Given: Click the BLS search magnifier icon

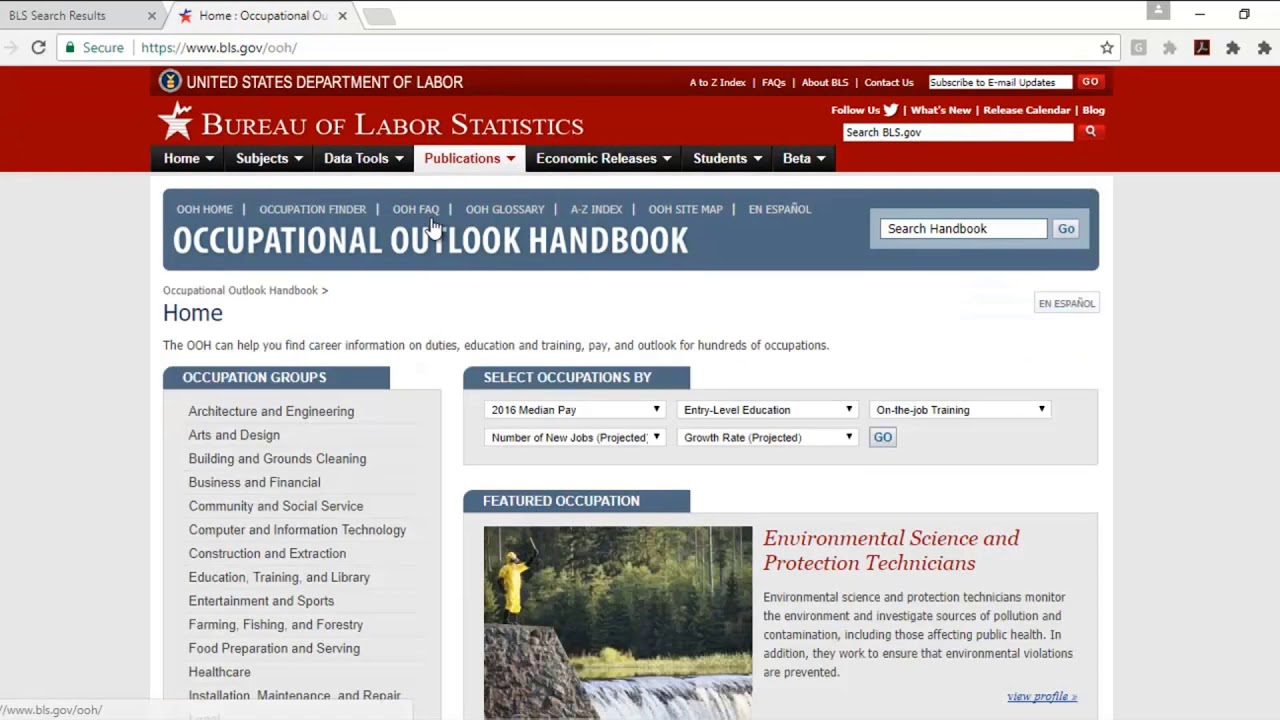Looking at the screenshot, I should (x=1090, y=131).
